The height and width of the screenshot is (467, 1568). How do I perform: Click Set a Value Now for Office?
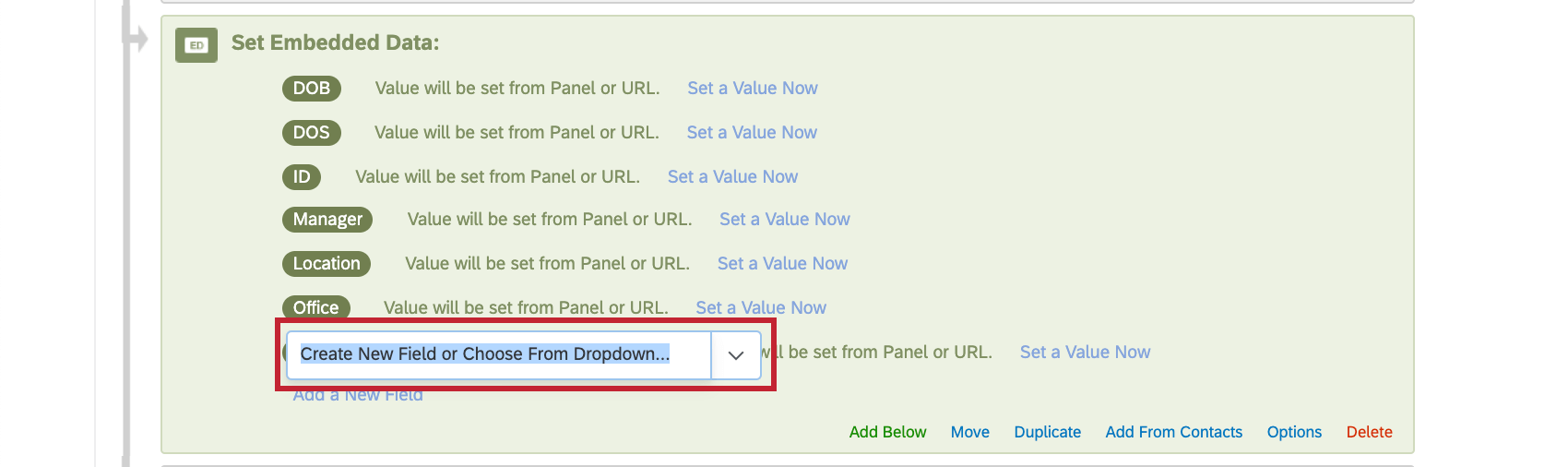761,308
